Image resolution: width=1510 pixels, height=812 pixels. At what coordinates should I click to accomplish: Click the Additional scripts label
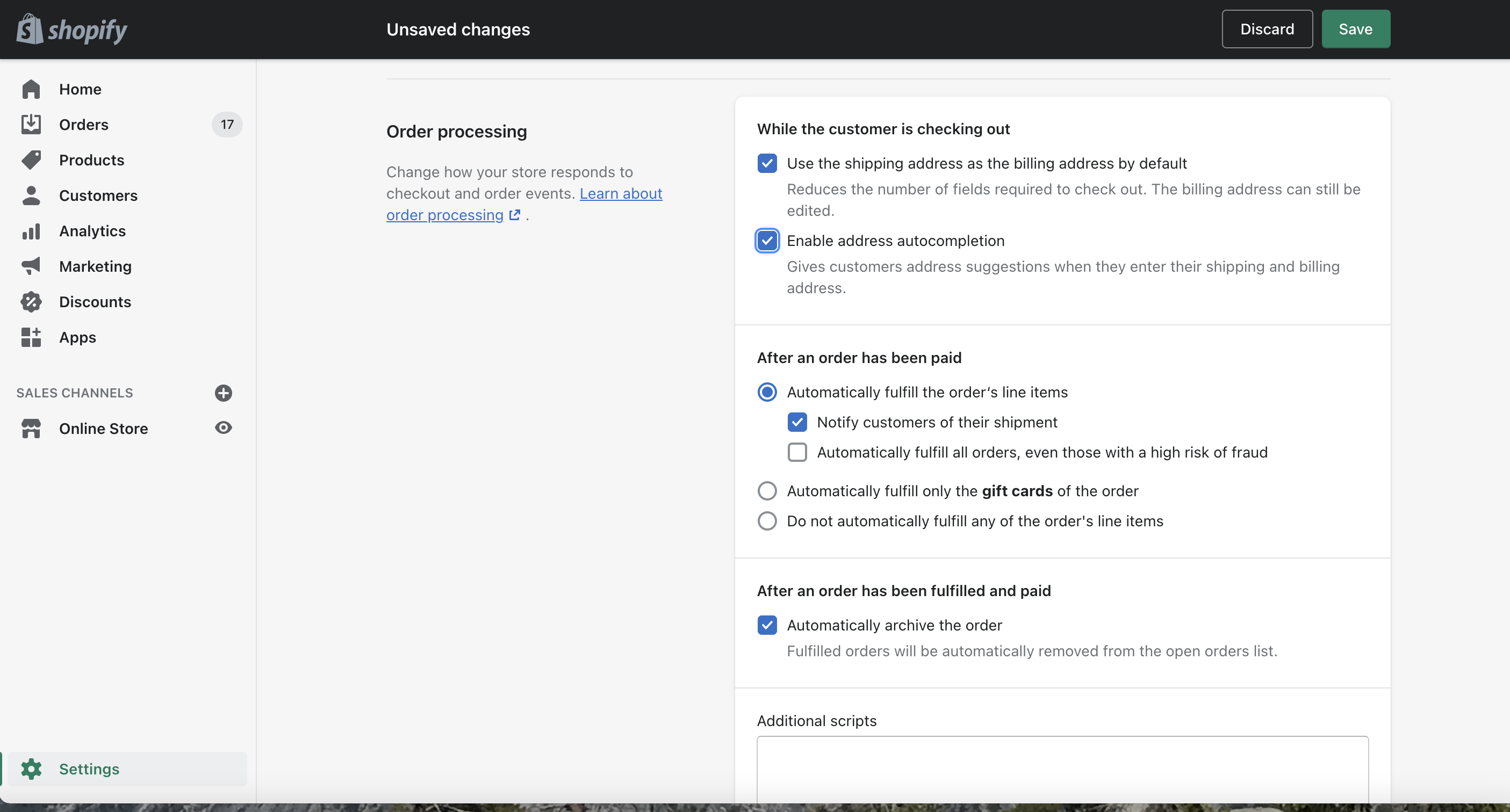[817, 721]
